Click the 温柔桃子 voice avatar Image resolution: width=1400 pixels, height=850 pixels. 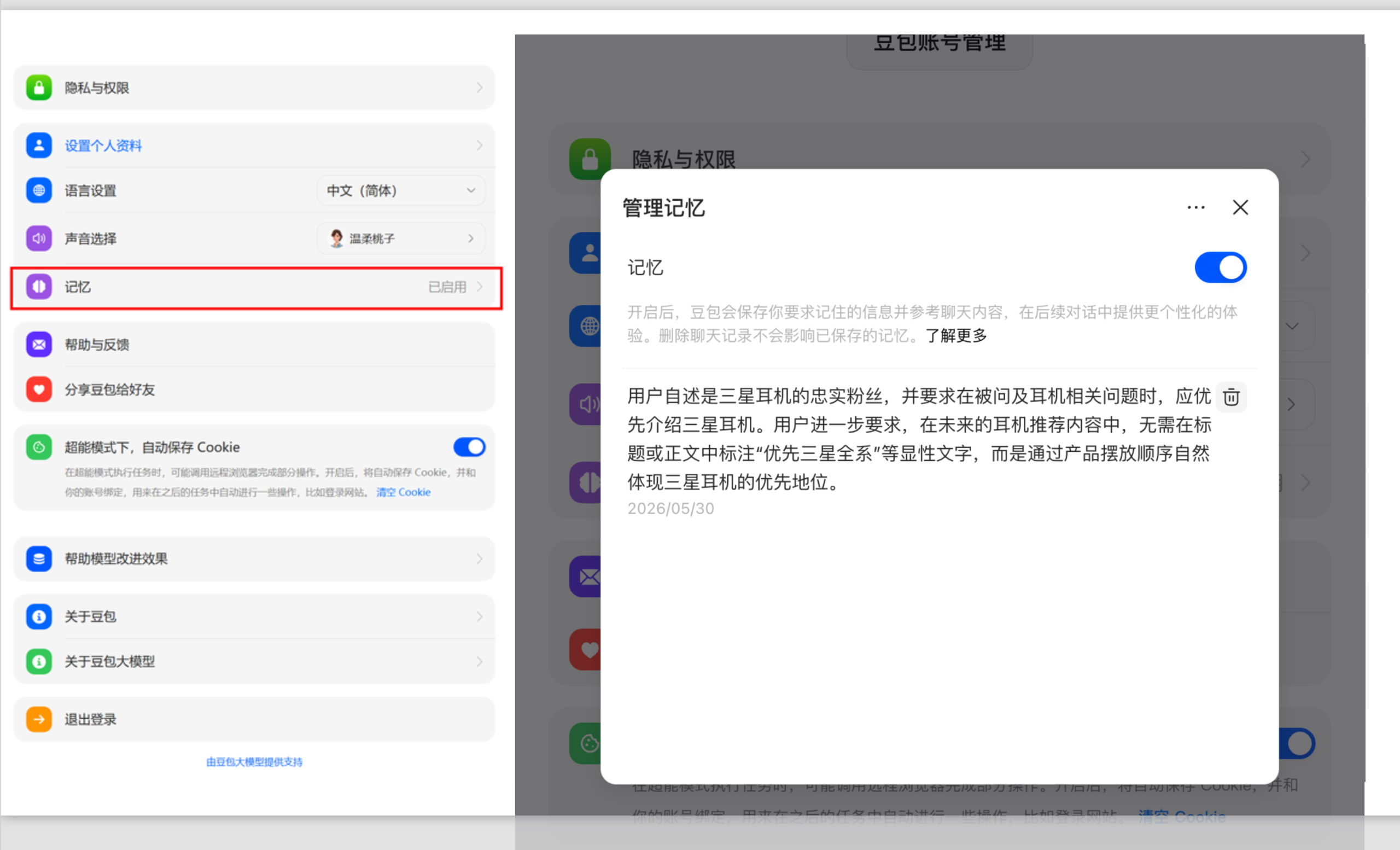click(x=336, y=238)
